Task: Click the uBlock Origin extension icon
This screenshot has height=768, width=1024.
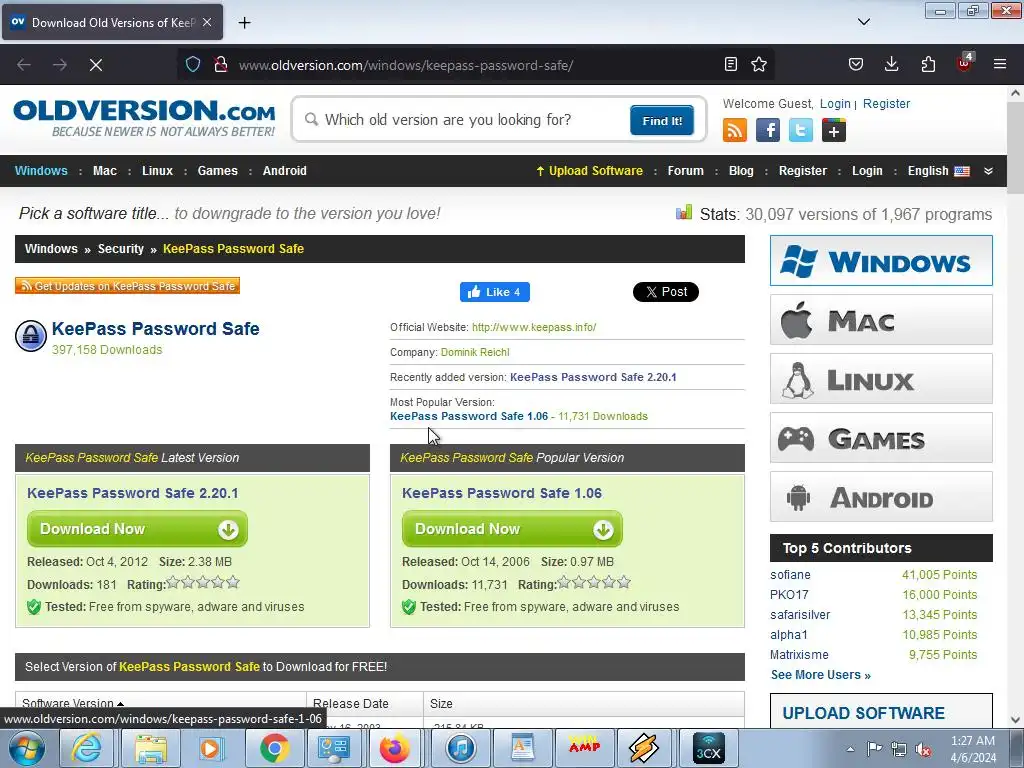Action: (965, 63)
